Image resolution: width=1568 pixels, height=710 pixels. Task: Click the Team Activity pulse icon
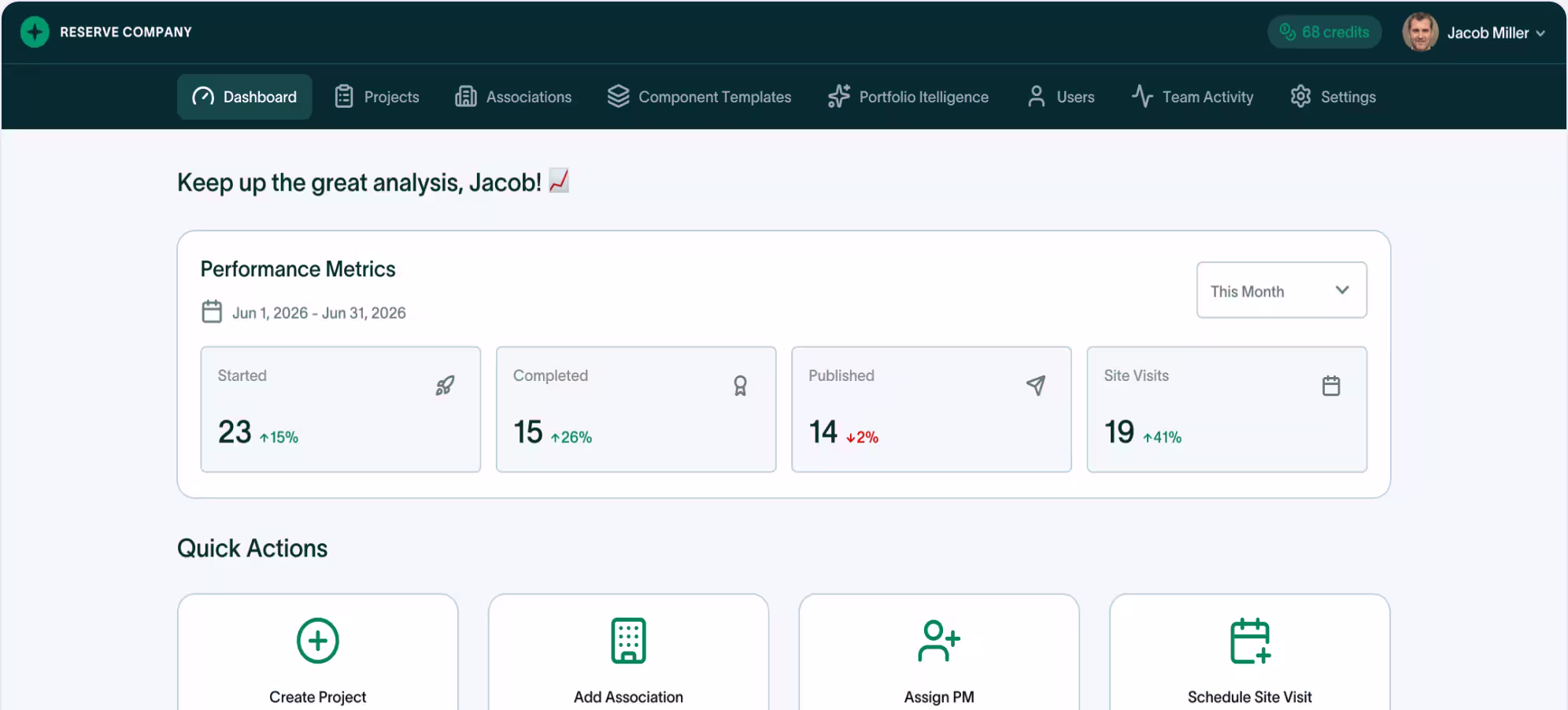coord(1142,96)
